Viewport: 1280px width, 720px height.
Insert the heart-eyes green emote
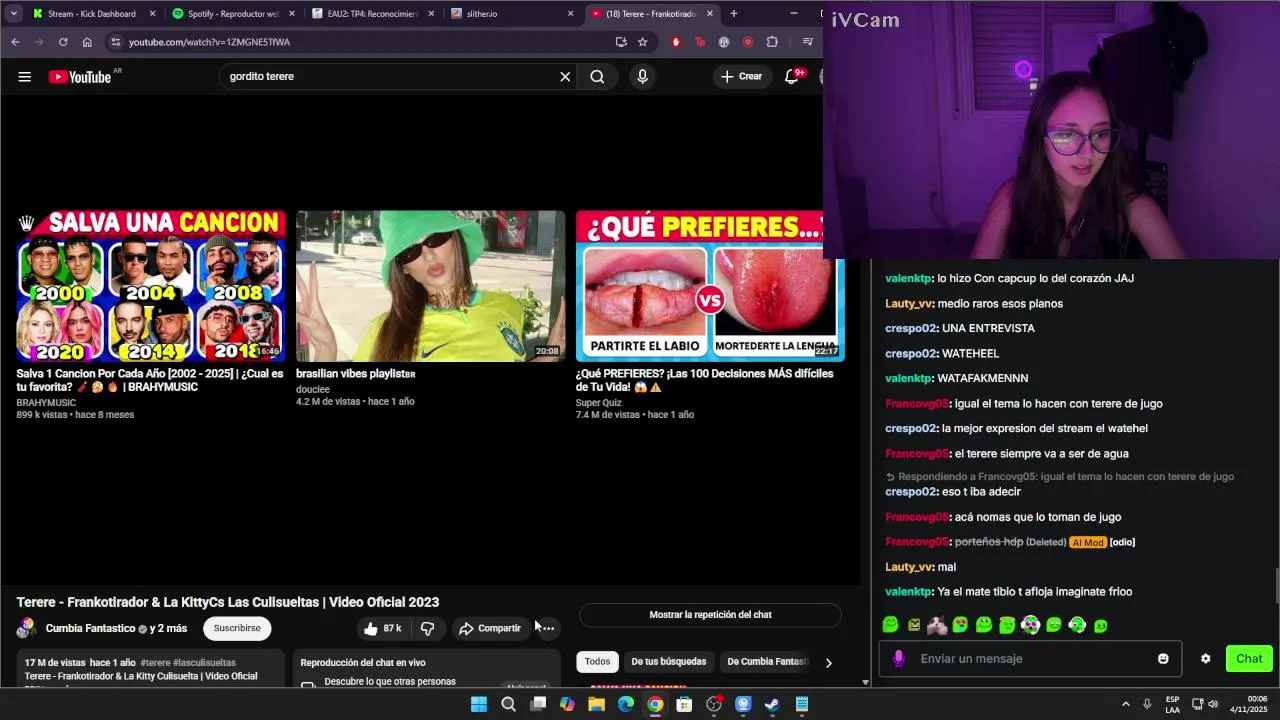coord(960,625)
